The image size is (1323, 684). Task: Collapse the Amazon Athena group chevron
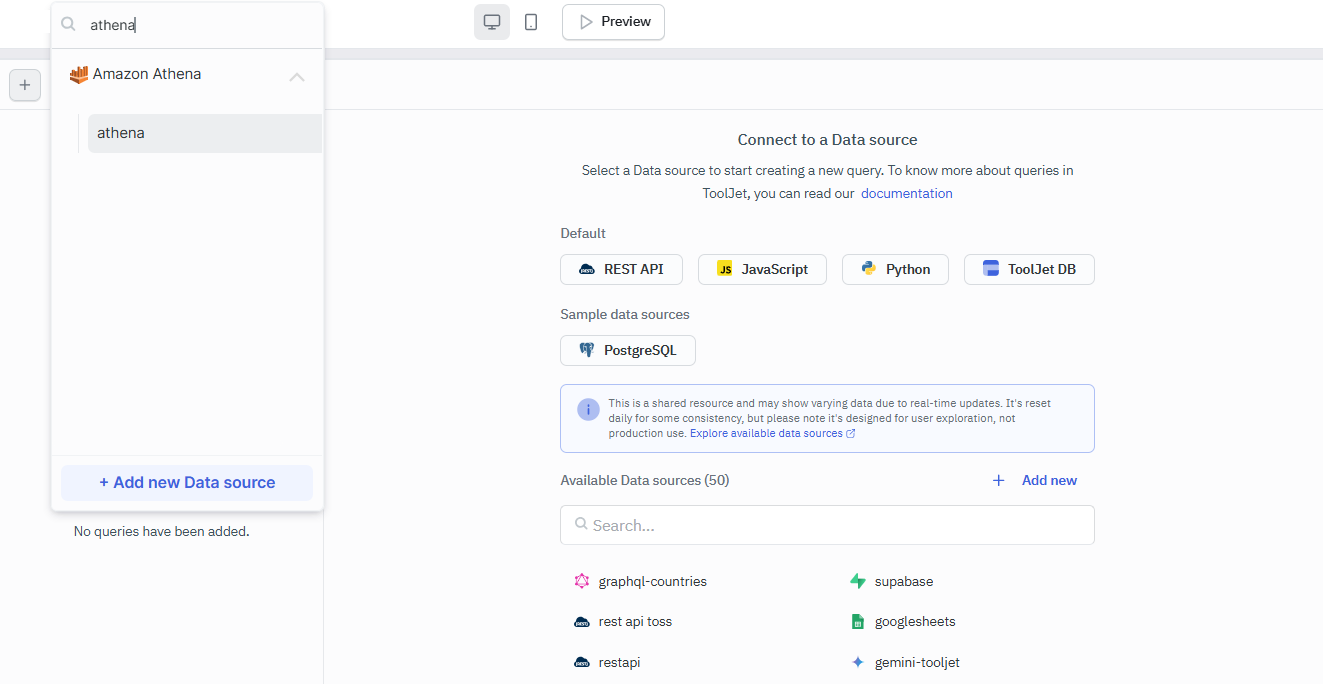pos(297,77)
